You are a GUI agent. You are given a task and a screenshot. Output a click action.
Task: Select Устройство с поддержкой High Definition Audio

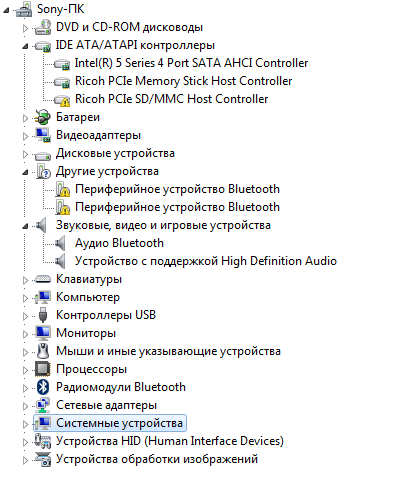[x=206, y=261]
